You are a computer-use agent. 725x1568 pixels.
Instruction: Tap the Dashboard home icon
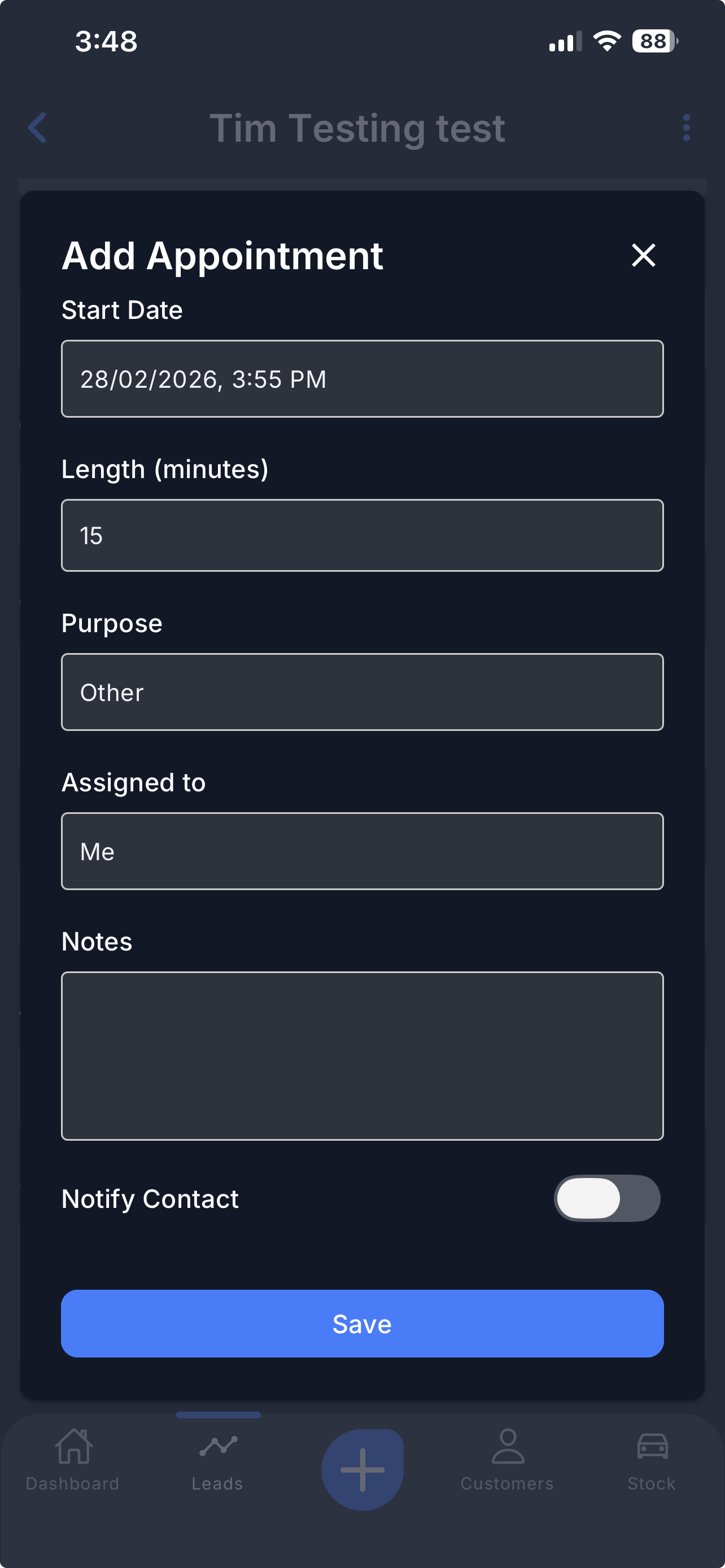coord(73,1446)
